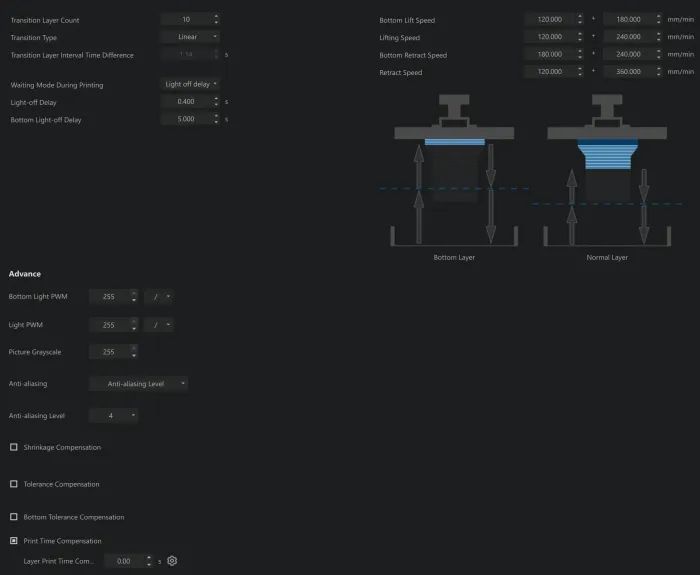Click Bottom Retract Speed first value 180.000
Viewport: 700px width, 575px height.
tap(550, 54)
